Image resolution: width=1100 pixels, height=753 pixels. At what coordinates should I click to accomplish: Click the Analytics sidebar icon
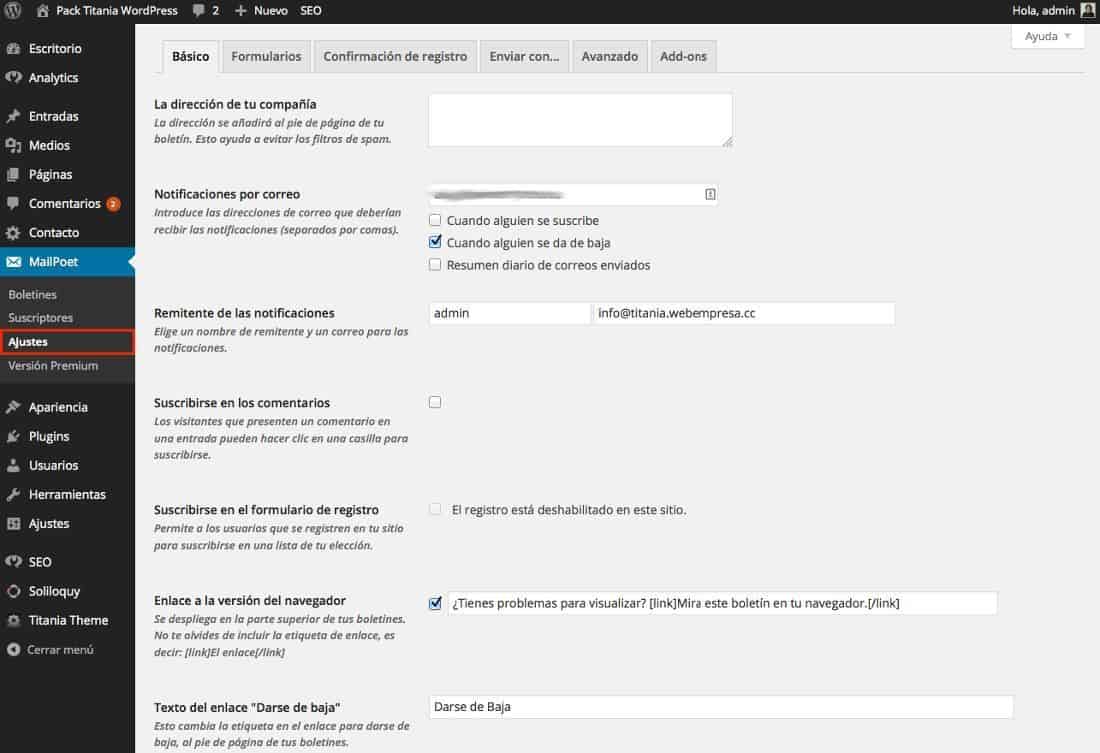pyautogui.click(x=13, y=77)
